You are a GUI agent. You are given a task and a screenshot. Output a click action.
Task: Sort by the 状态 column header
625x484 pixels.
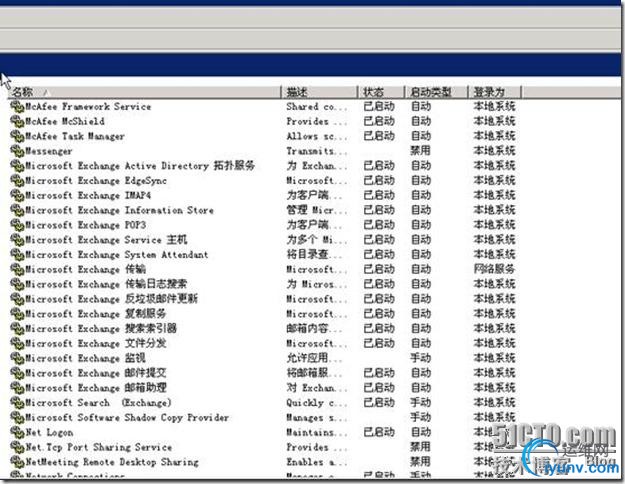[381, 92]
